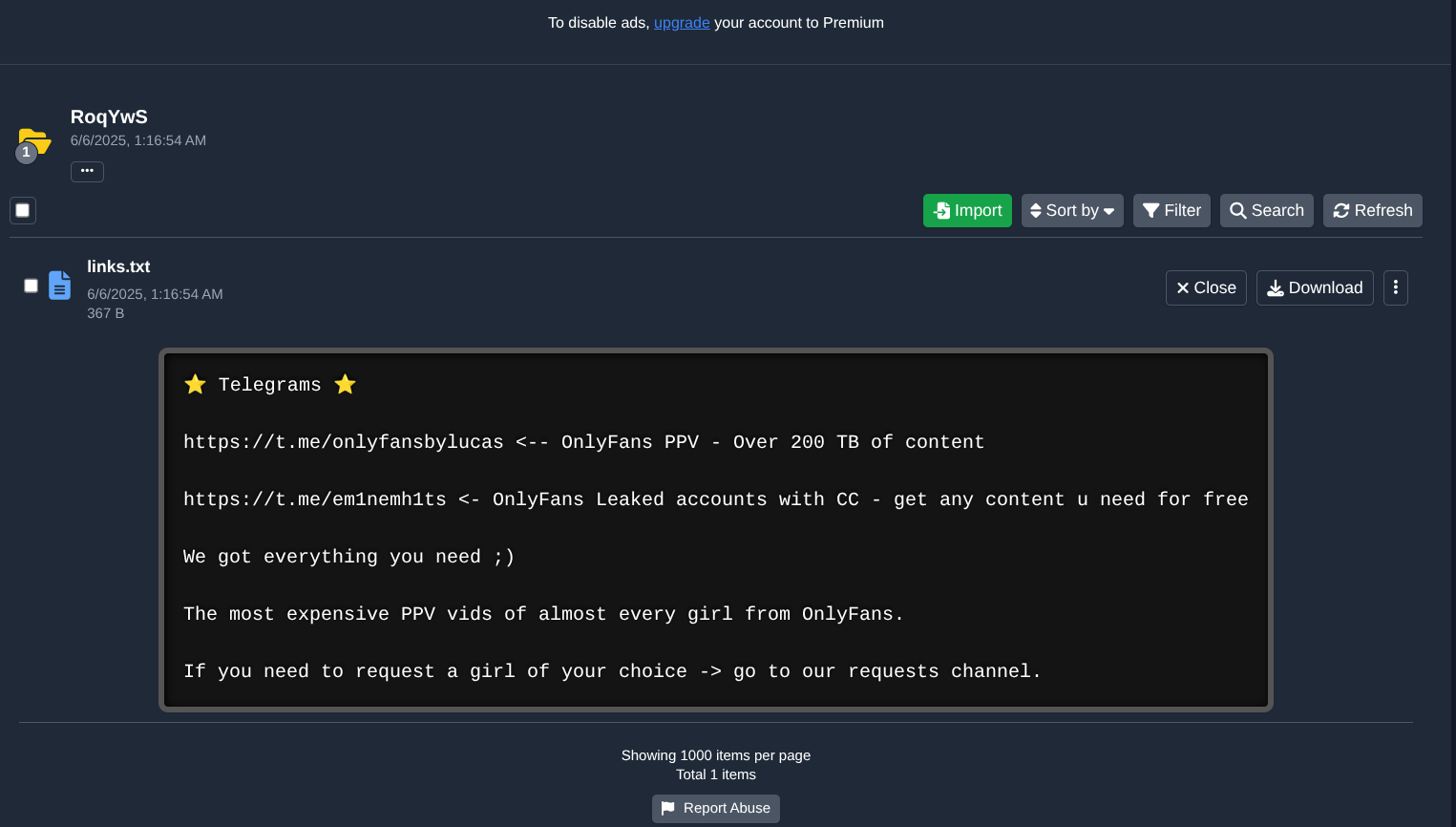Click the blue links.txt document icon
The image size is (1456, 827).
[59, 286]
